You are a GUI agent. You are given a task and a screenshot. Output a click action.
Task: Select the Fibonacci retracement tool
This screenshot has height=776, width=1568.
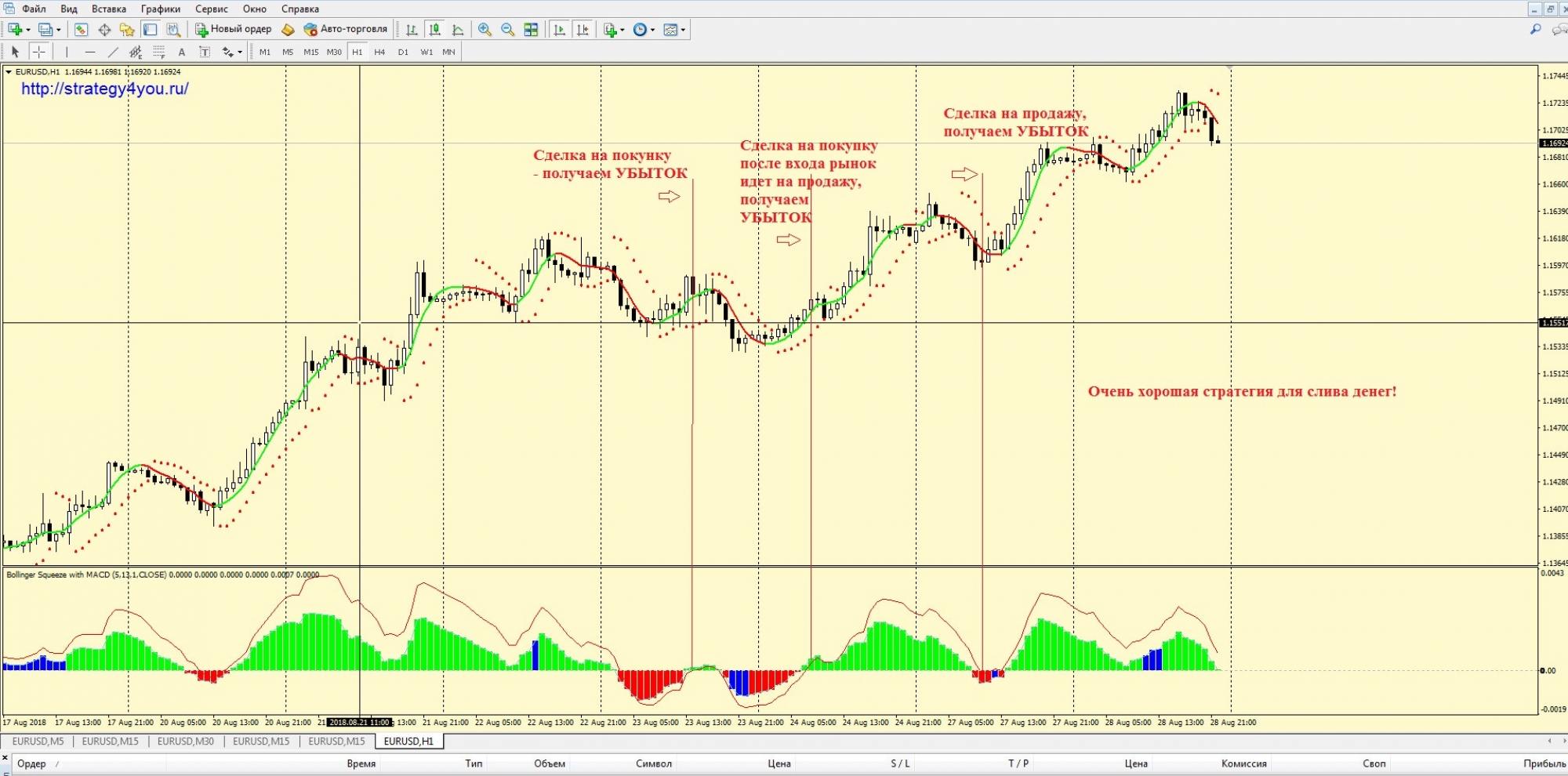158,53
